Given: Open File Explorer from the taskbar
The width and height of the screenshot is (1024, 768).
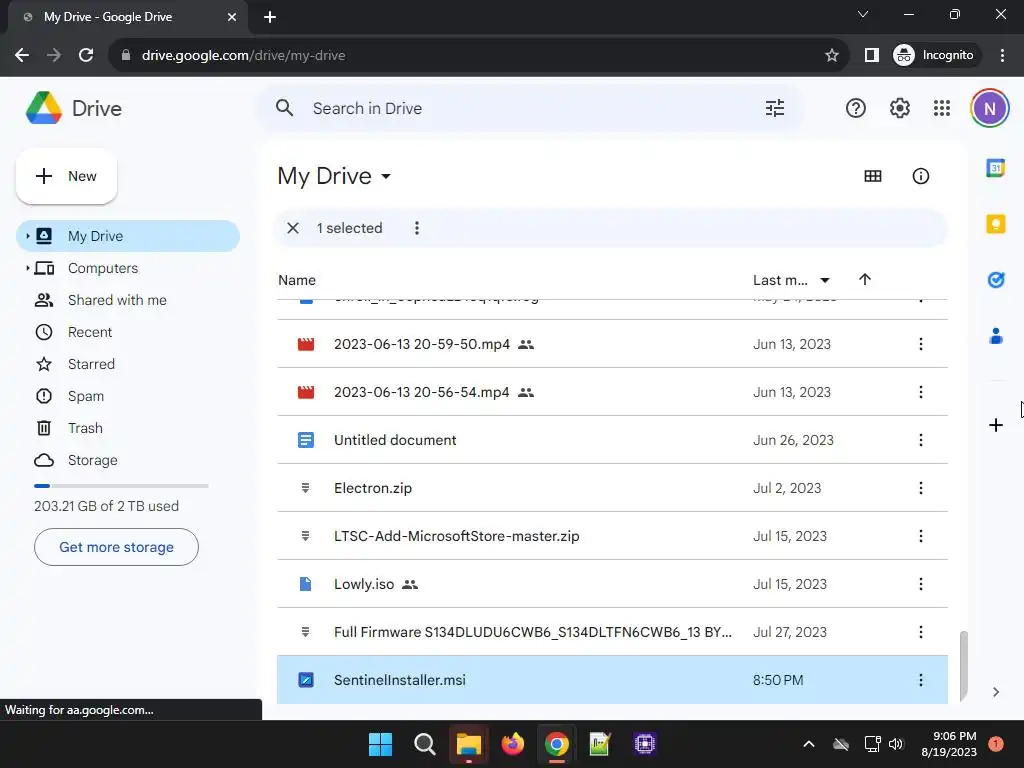Looking at the screenshot, I should [468, 744].
